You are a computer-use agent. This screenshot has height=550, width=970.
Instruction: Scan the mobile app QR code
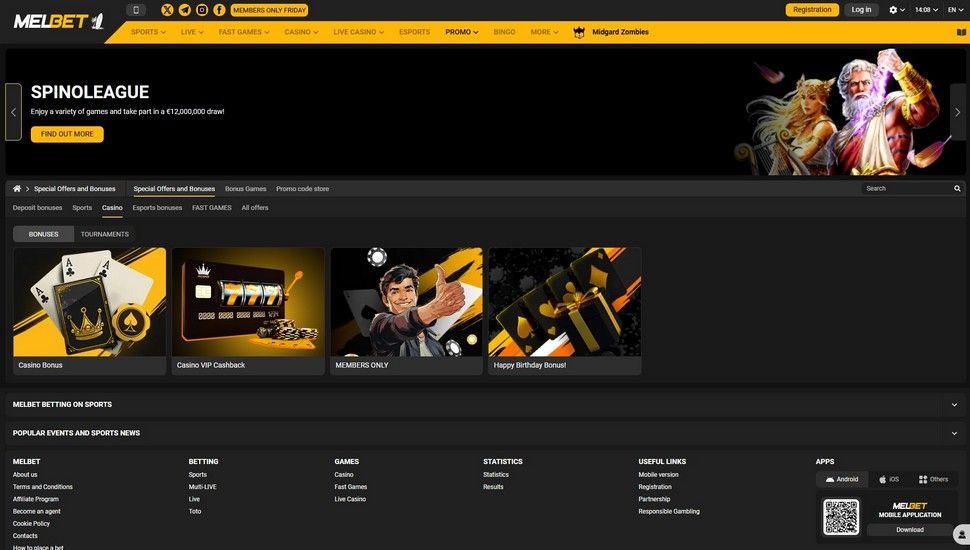click(841, 517)
